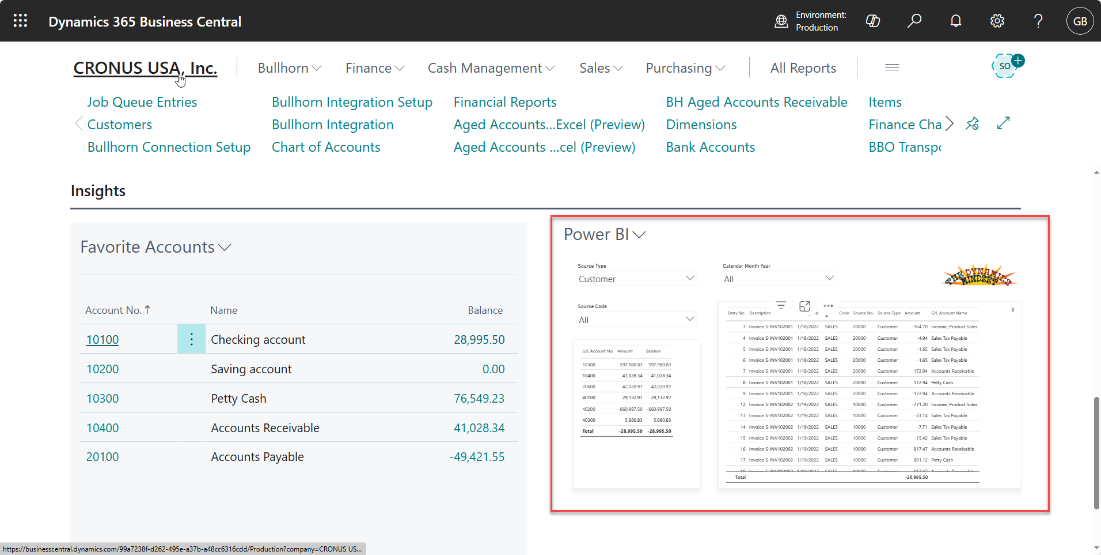
Task: Expand the Purchasing menu
Action: (x=685, y=68)
